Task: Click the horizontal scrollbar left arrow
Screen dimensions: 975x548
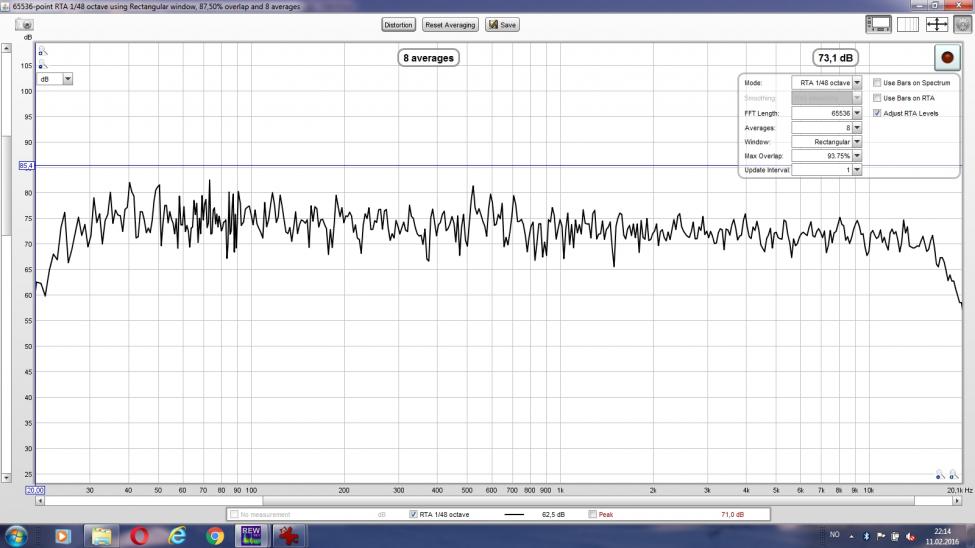Action: pos(40,501)
